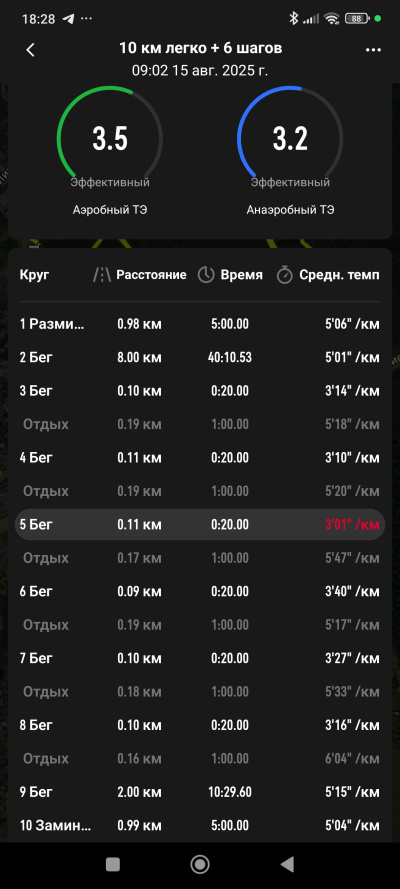Select lap 10 Заминка row
400x889 pixels.
199,826
